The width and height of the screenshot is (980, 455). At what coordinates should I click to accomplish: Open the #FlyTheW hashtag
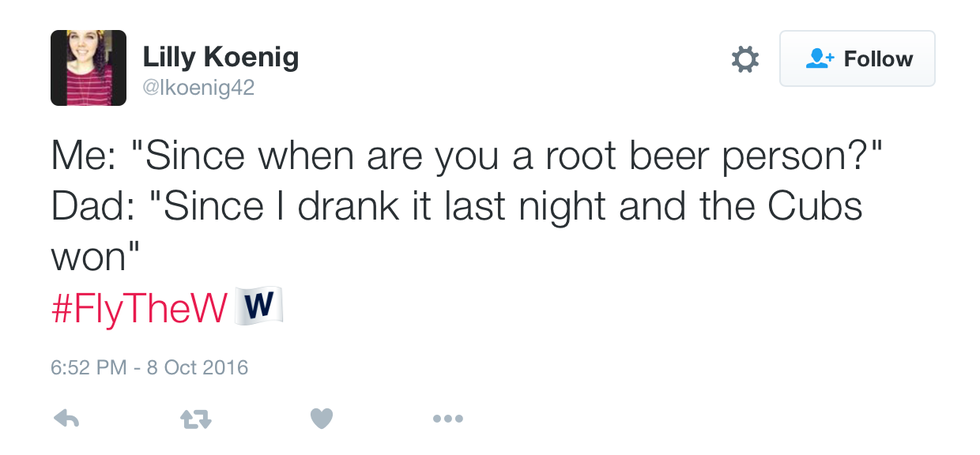click(x=138, y=308)
